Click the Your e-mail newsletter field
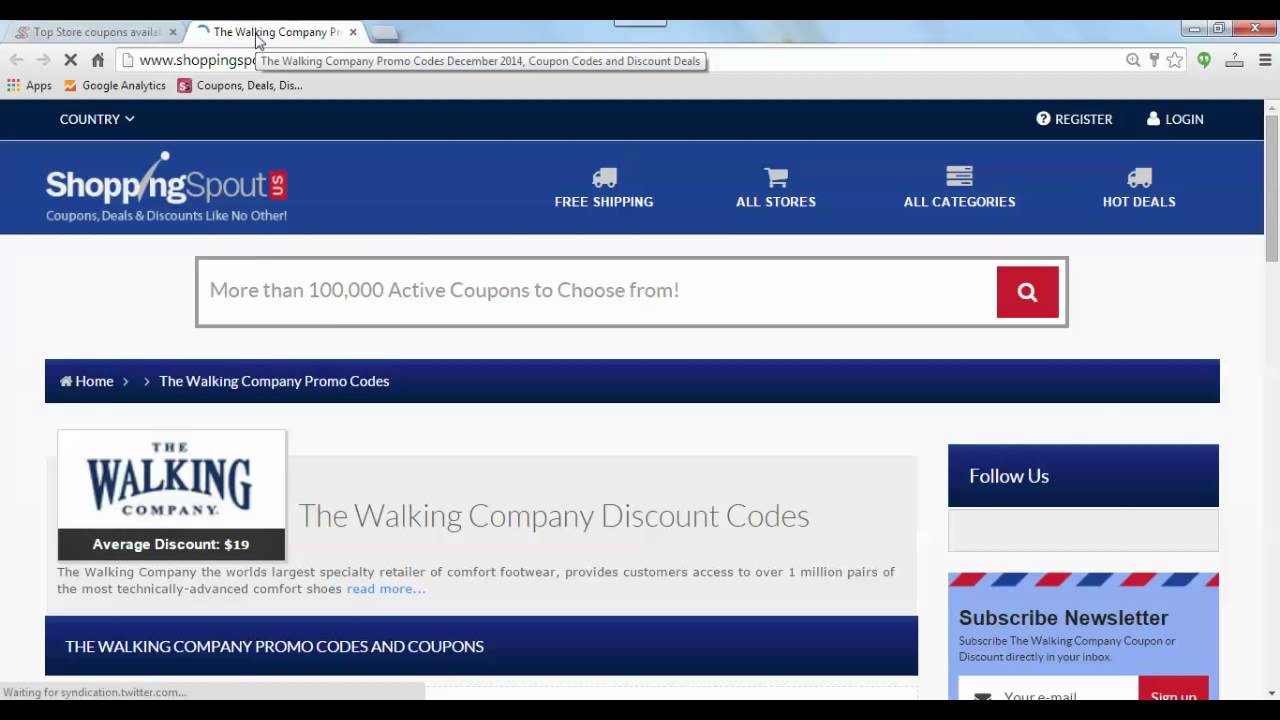This screenshot has height=720, width=1280. point(1048,694)
